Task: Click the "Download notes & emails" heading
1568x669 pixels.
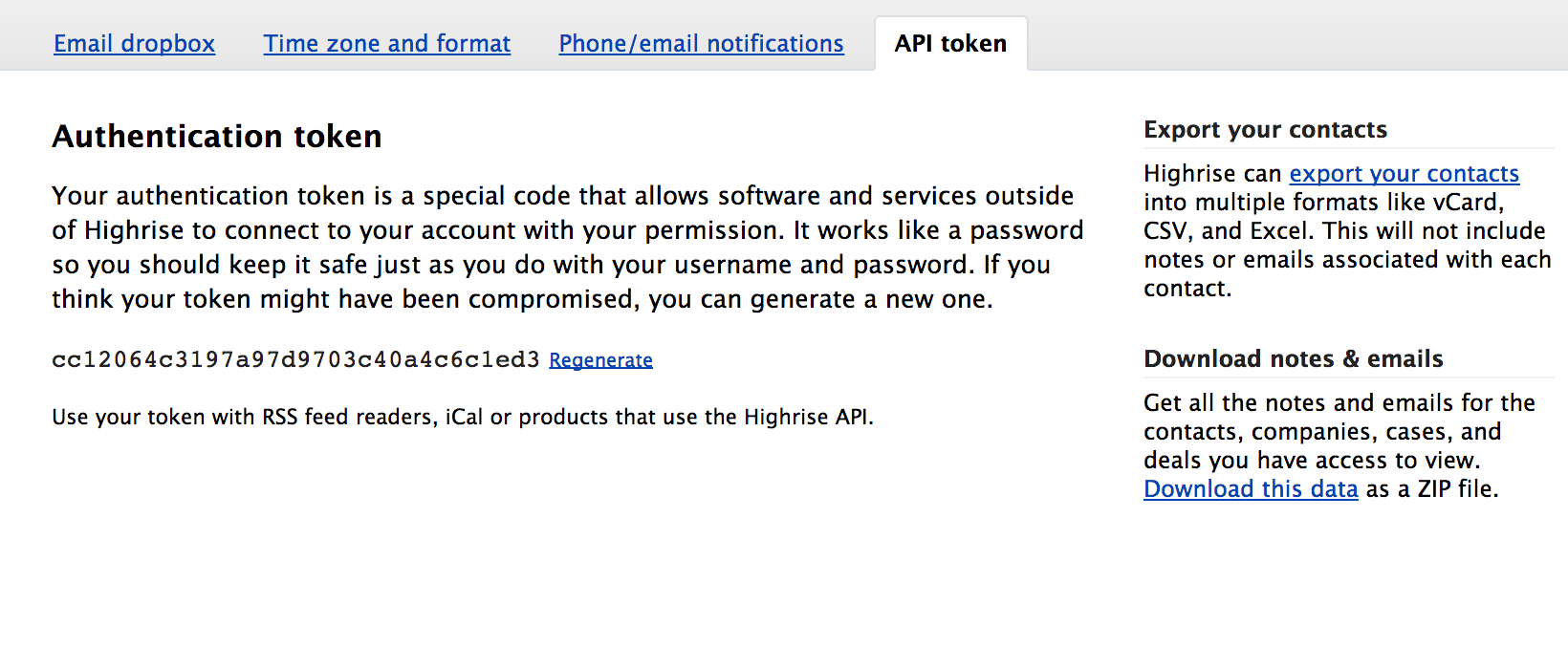Action: (x=1293, y=359)
